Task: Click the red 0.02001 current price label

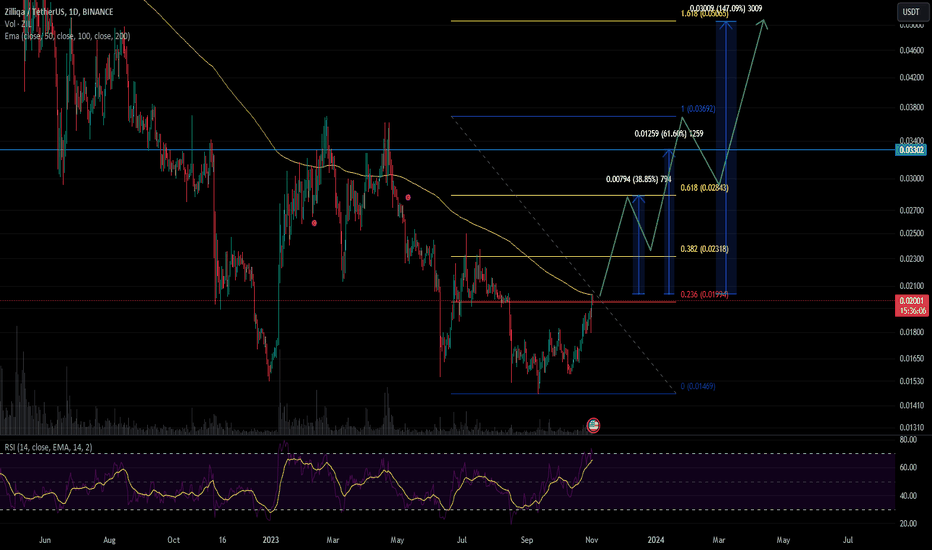Action: pyautogui.click(x=911, y=306)
